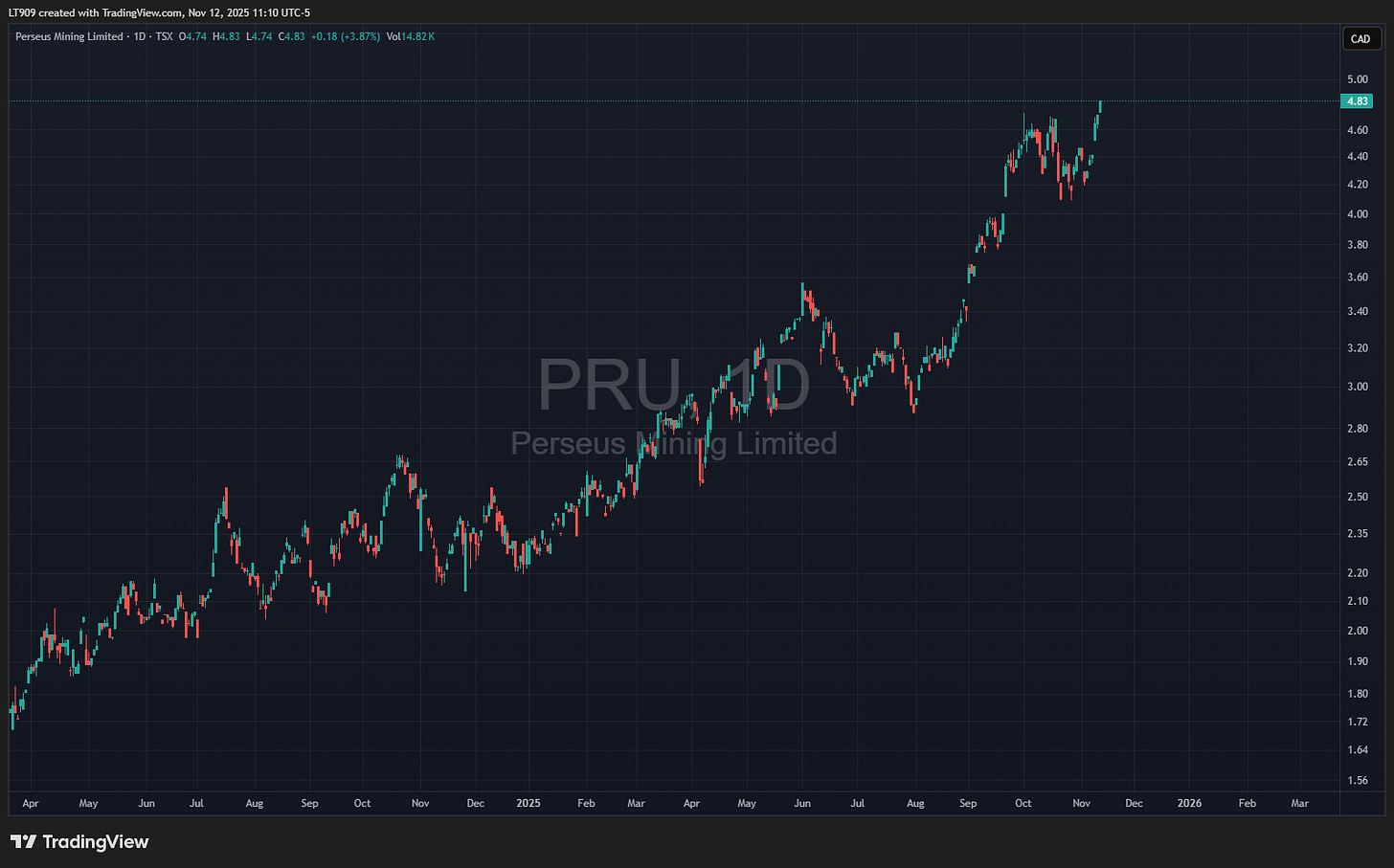Click the 2.80 price axis label

[1358, 429]
